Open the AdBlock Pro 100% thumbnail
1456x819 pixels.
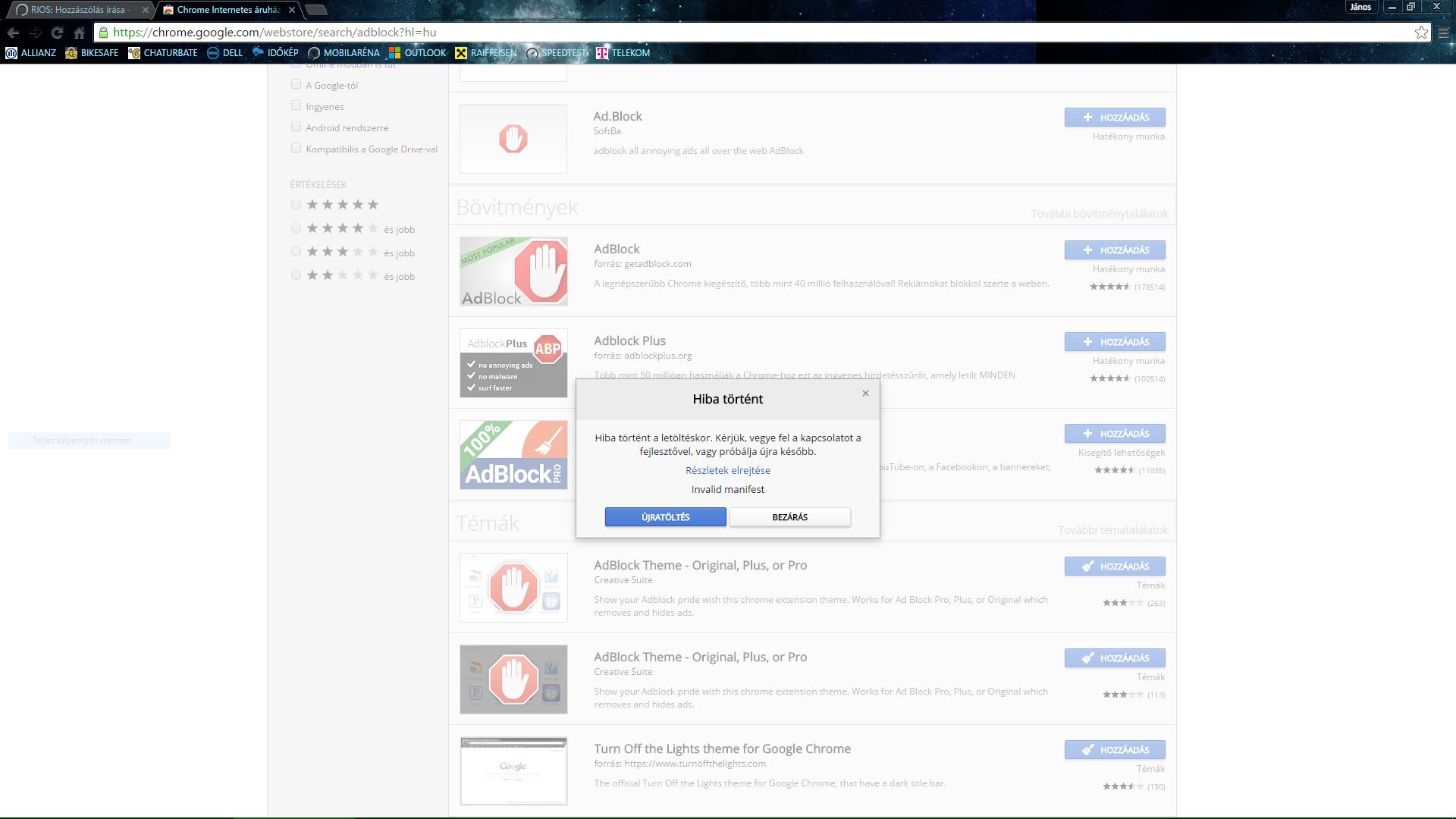(513, 455)
